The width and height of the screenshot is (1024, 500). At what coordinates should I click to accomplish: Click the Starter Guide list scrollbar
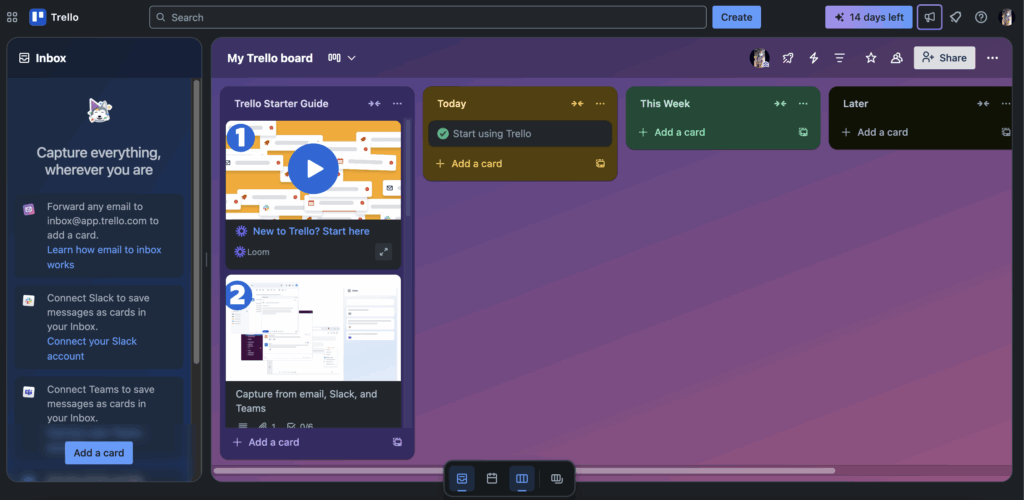[408, 168]
